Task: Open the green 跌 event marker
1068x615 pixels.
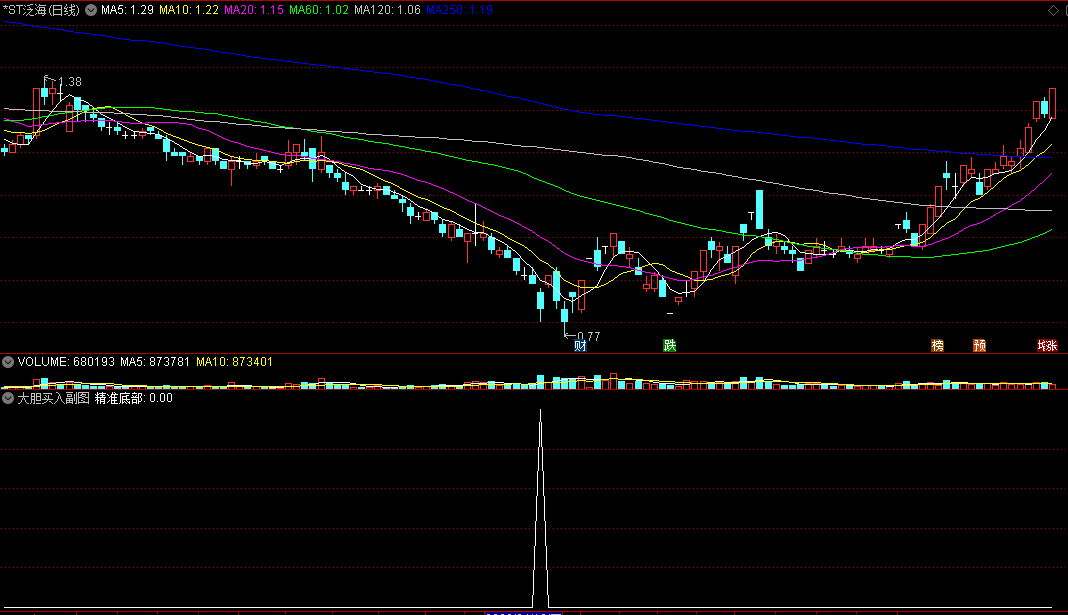Action: [670, 345]
